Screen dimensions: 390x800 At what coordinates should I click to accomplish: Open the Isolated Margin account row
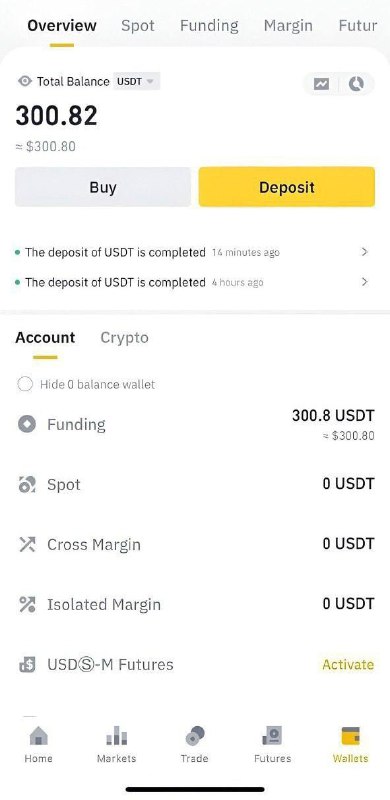(x=195, y=605)
